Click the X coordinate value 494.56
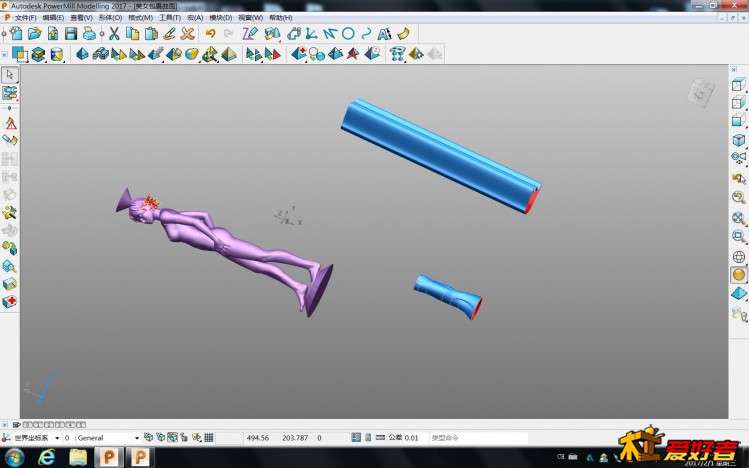Image resolution: width=749 pixels, height=468 pixels. pyautogui.click(x=258, y=437)
